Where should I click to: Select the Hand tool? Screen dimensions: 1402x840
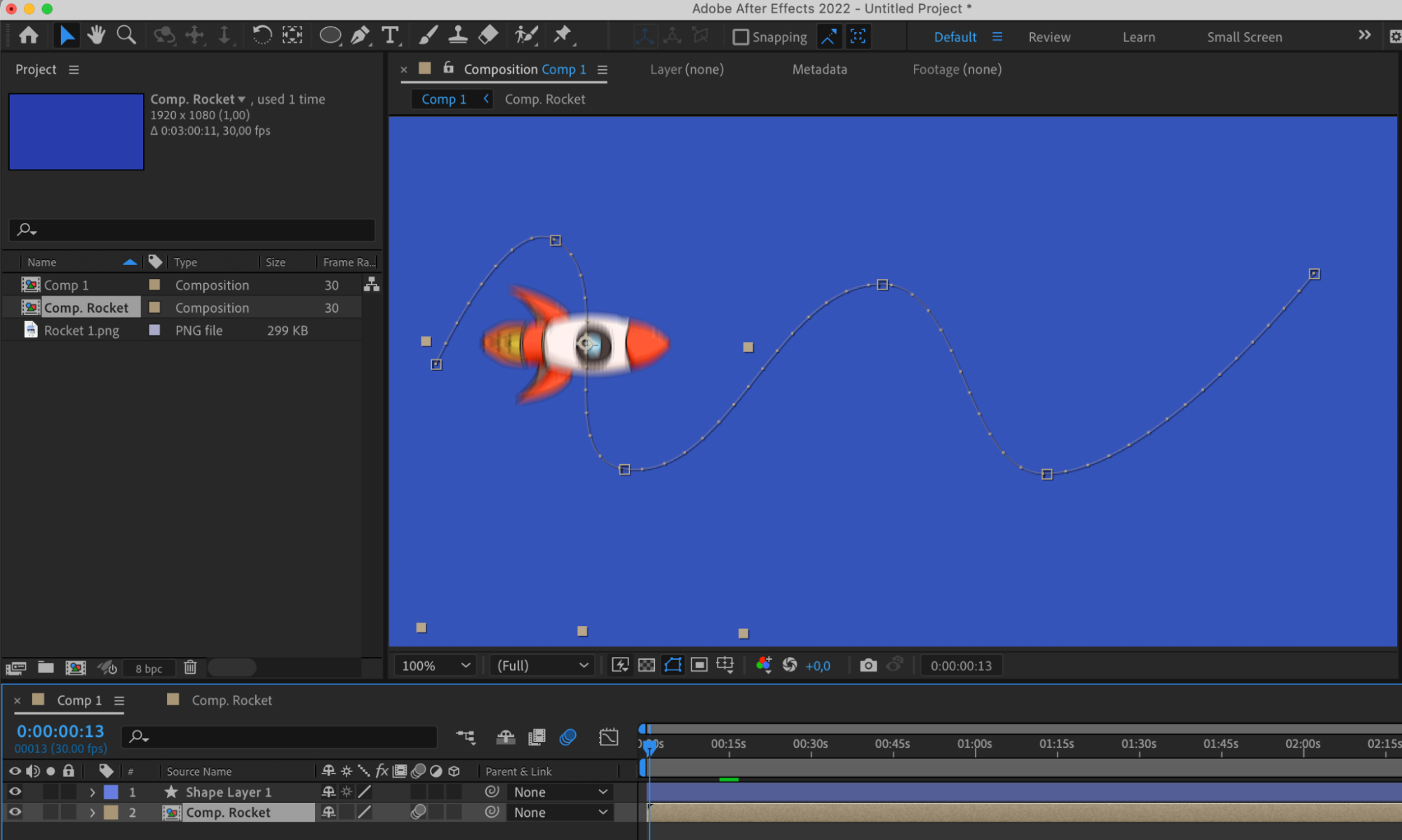tap(96, 35)
